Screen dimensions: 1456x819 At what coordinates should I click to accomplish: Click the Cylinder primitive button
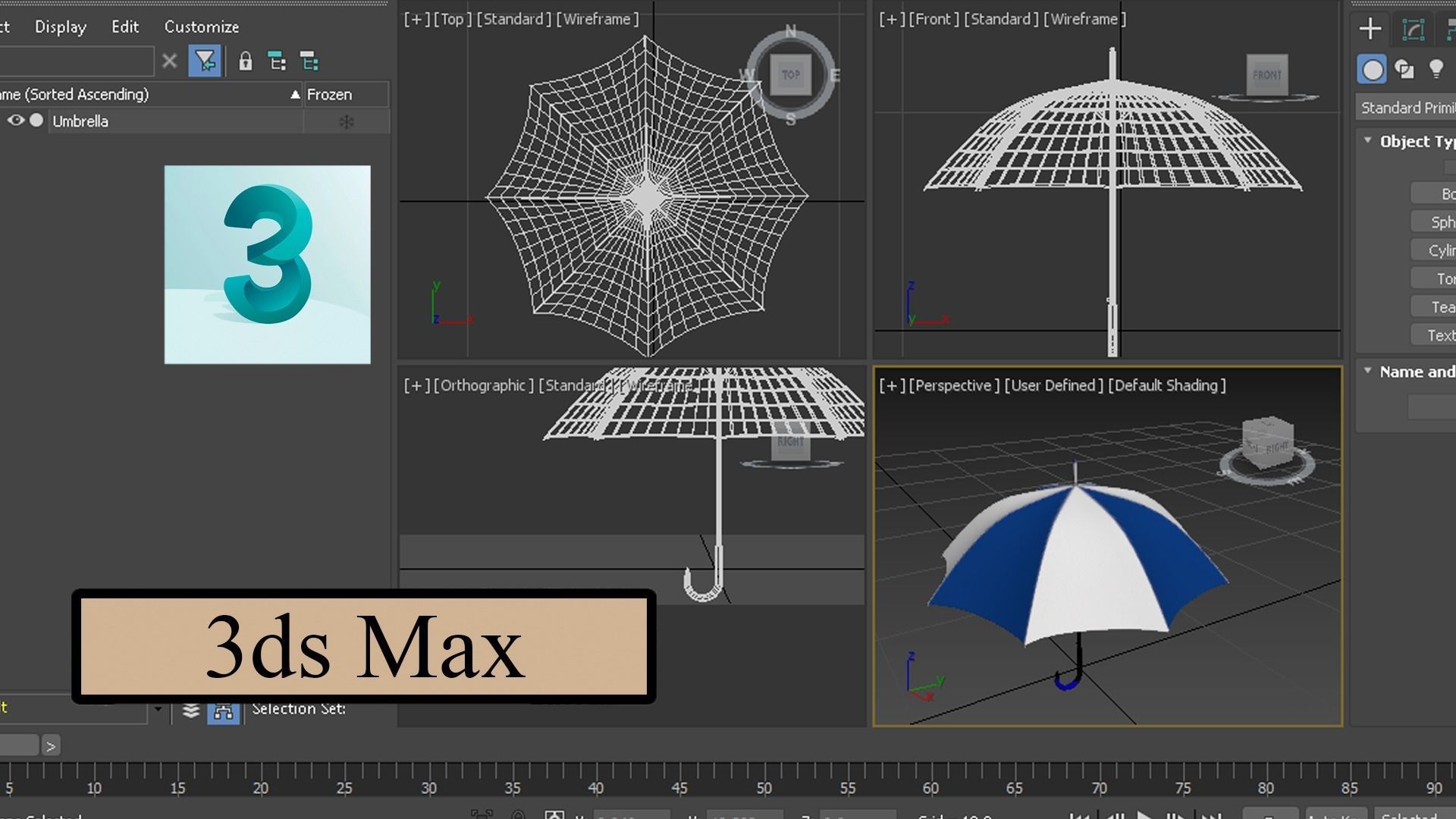tap(1433, 250)
